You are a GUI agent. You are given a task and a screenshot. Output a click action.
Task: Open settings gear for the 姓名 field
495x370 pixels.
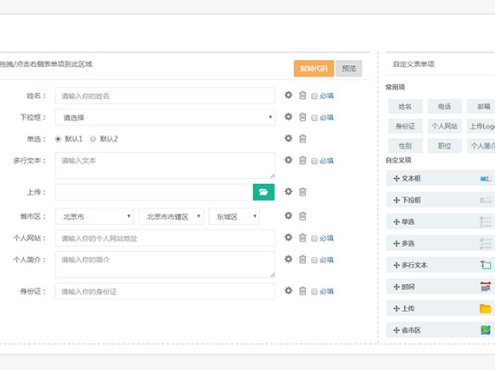(288, 95)
